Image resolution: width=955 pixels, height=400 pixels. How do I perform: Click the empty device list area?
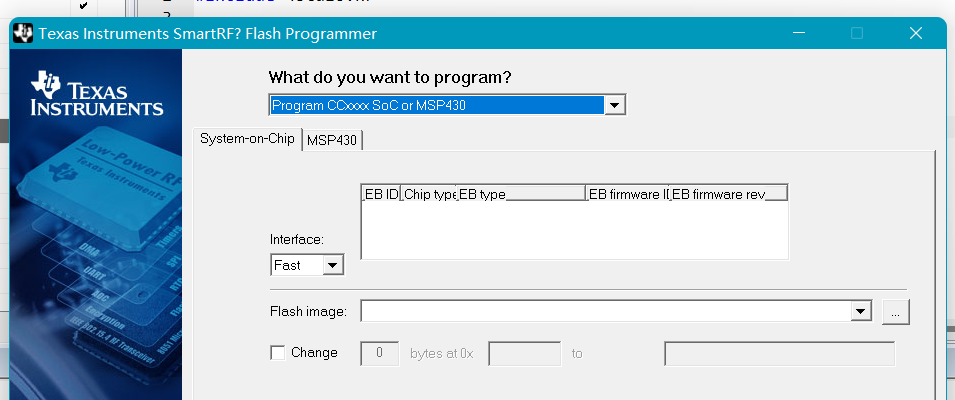coord(574,231)
